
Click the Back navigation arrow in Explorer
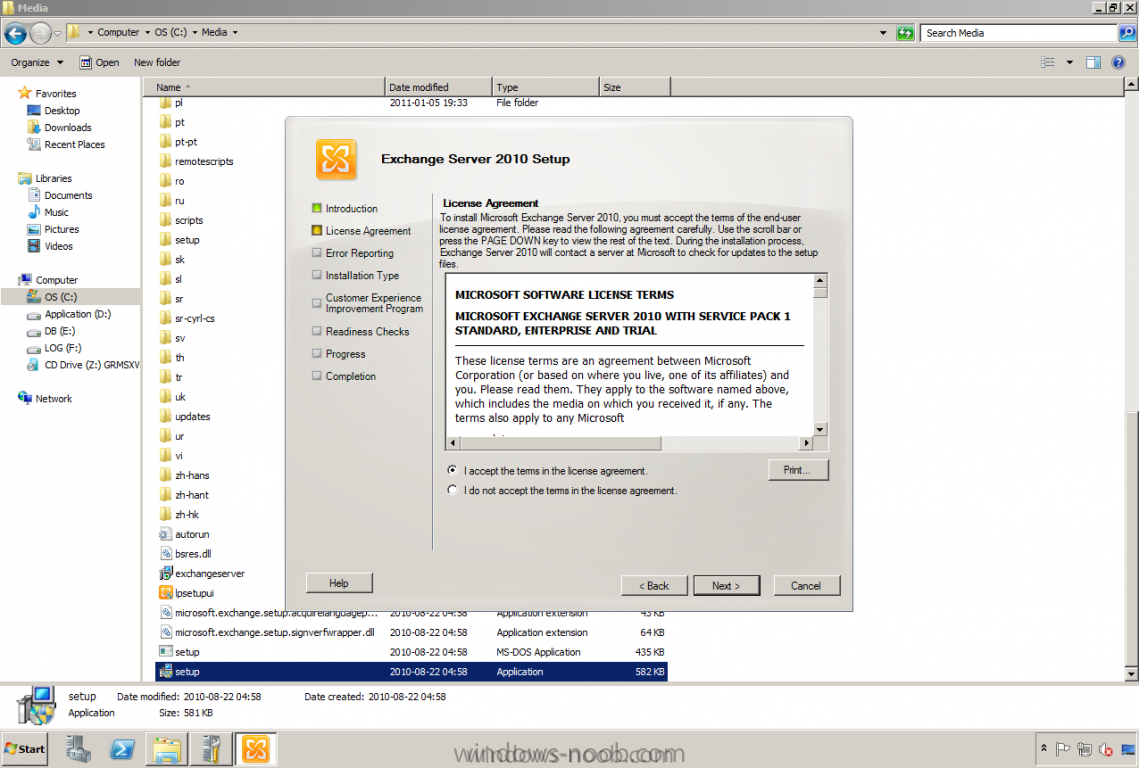(x=15, y=33)
